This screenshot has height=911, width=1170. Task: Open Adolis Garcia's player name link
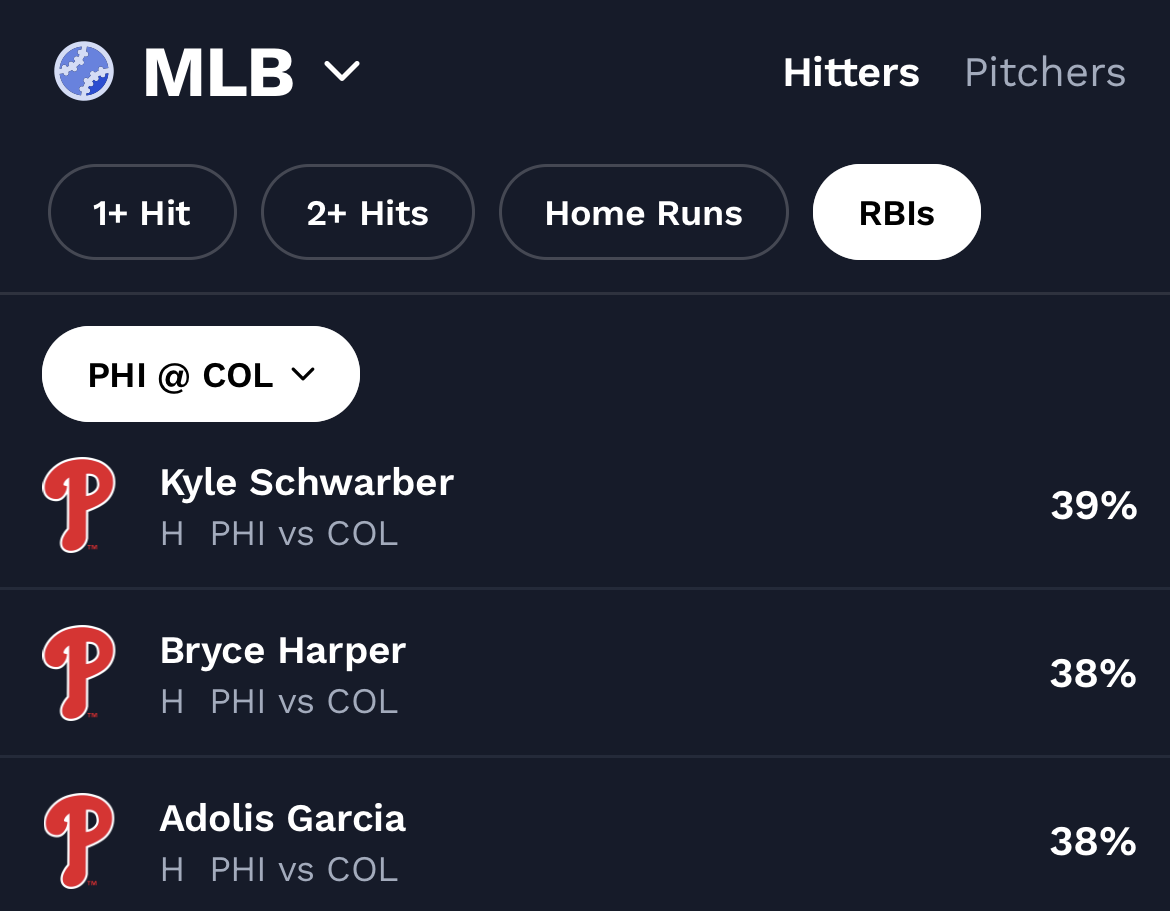click(283, 818)
